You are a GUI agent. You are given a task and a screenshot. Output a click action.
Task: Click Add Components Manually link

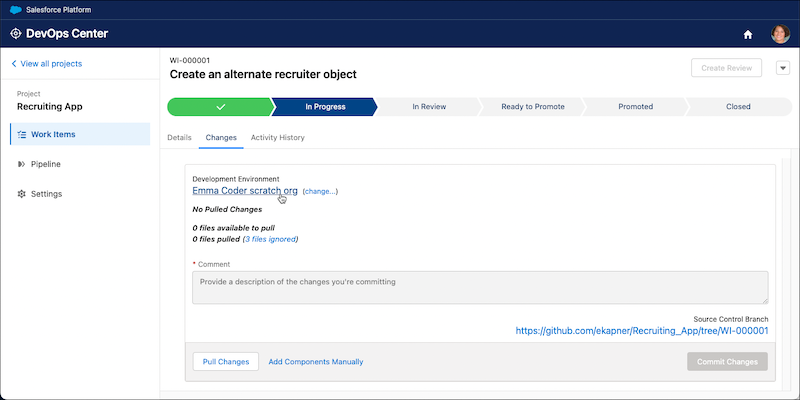pos(316,362)
